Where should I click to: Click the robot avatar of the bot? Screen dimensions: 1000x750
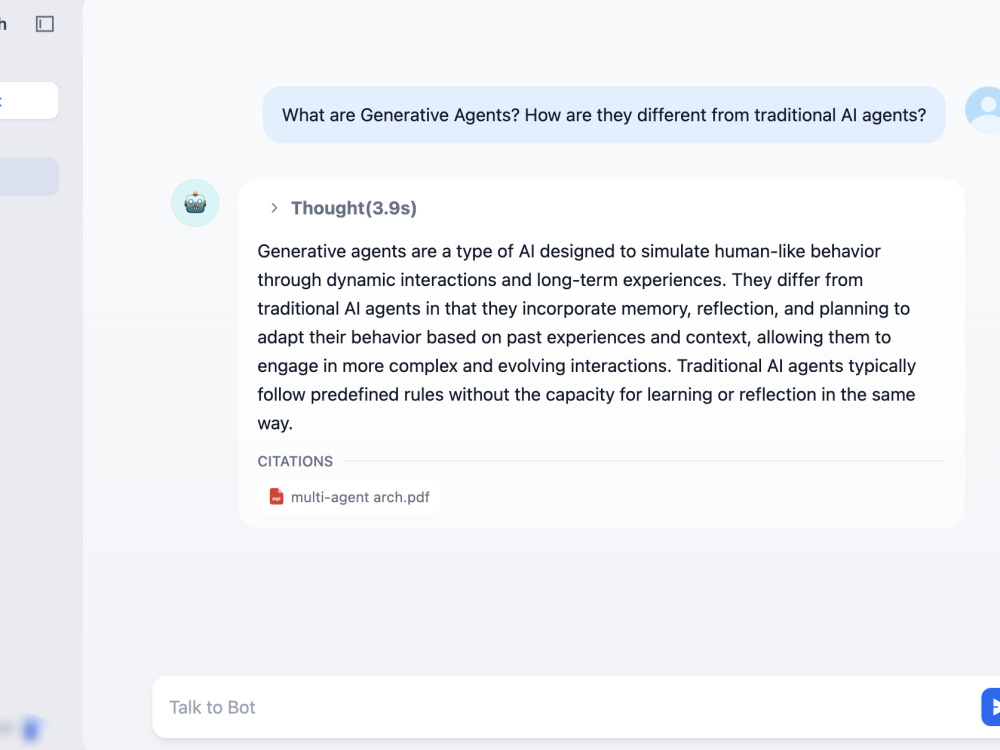195,203
